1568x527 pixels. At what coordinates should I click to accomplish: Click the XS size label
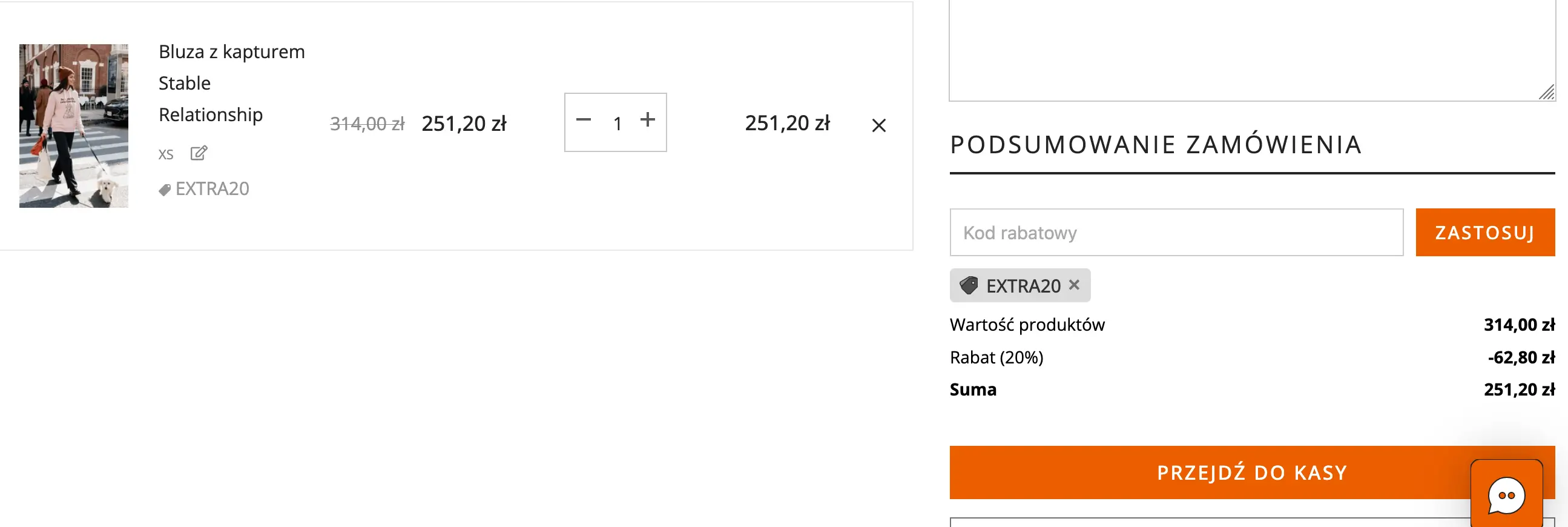pyautogui.click(x=165, y=154)
